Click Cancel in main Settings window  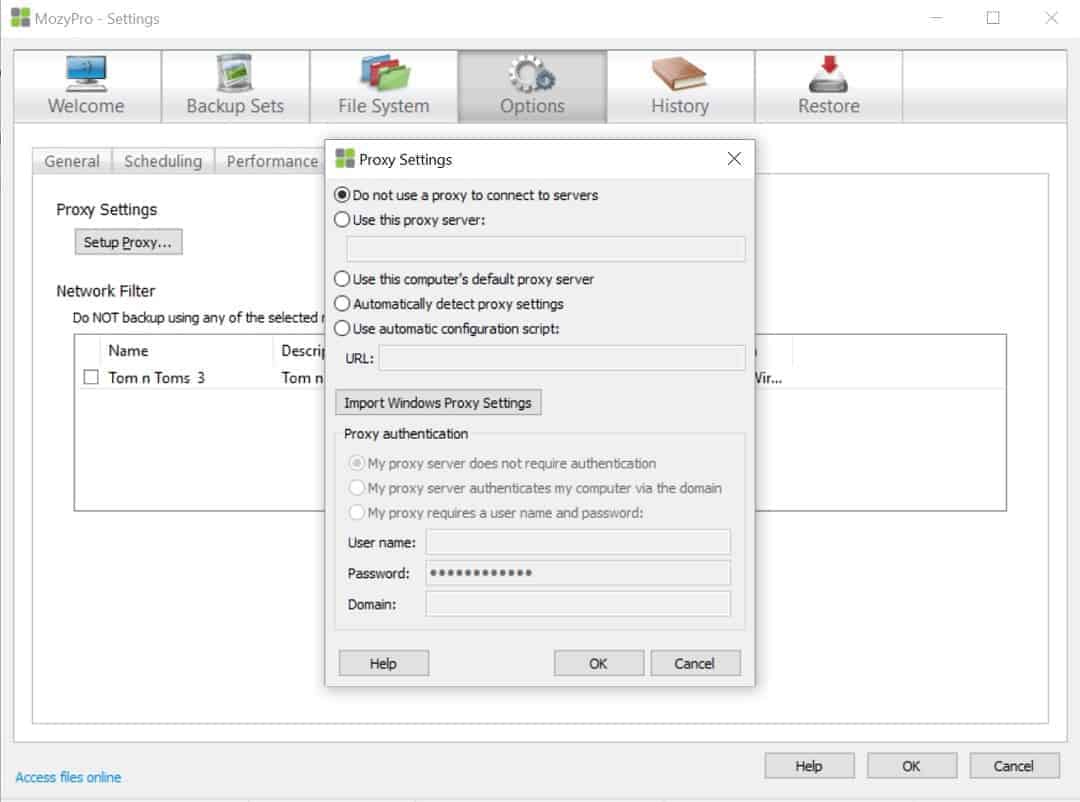(x=1014, y=765)
